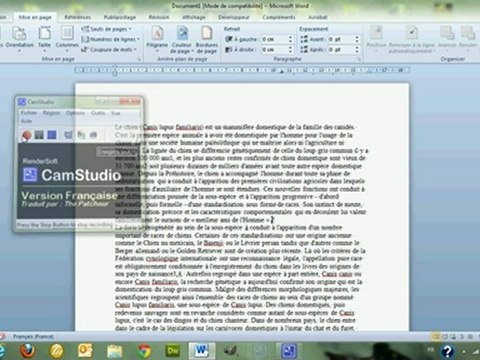Open Outlook from the taskbar
The height and width of the screenshot is (360, 480).
pos(85,351)
